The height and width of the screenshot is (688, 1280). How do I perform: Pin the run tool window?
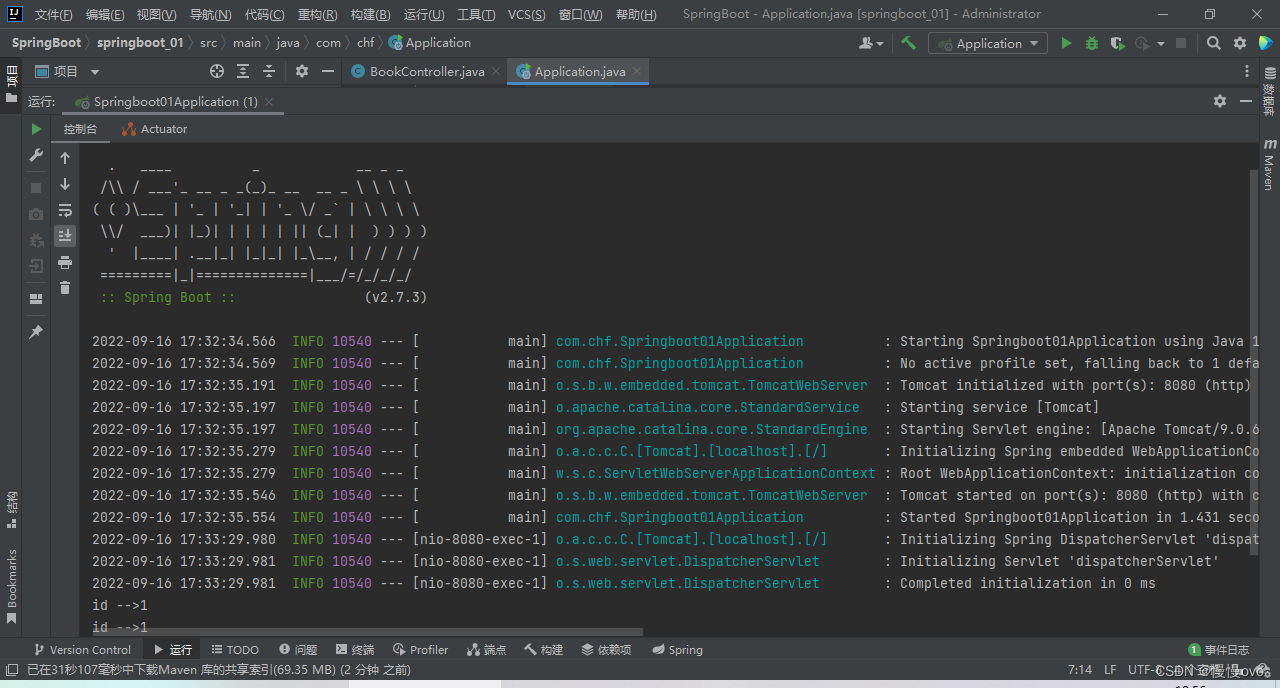pyautogui.click(x=36, y=331)
